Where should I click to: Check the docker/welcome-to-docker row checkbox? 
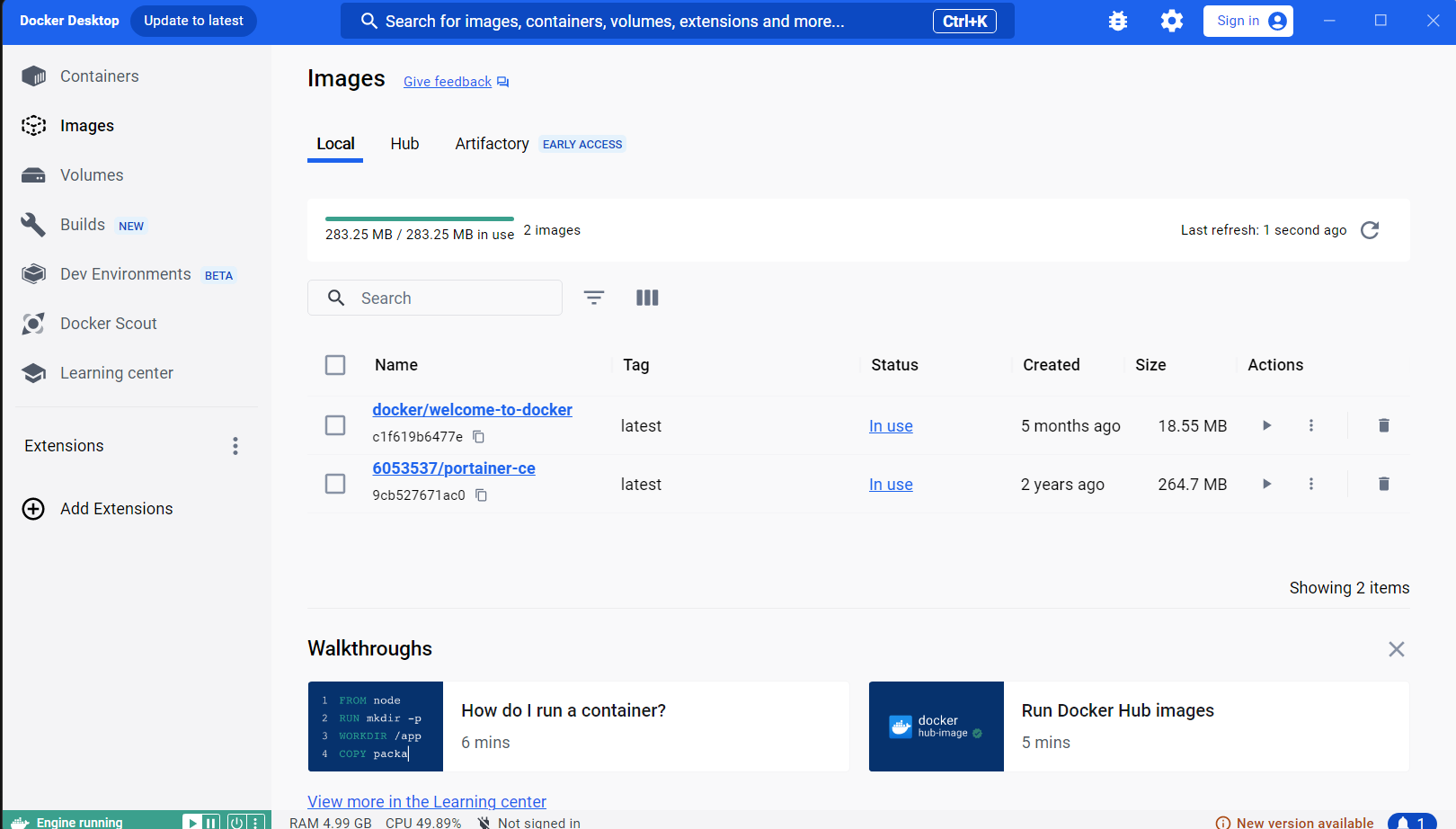(x=335, y=425)
